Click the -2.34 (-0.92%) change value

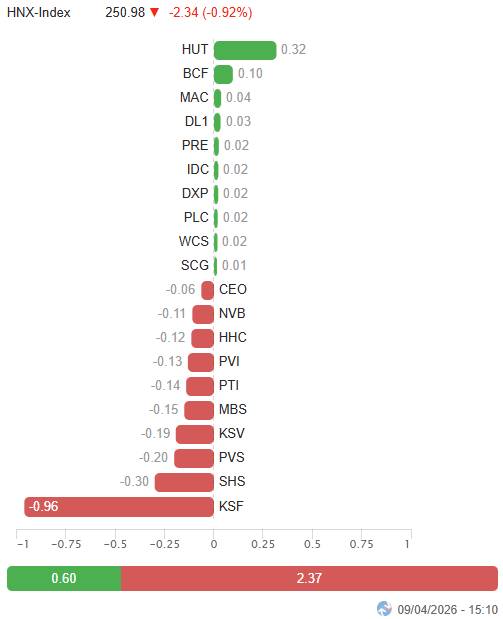[210, 13]
